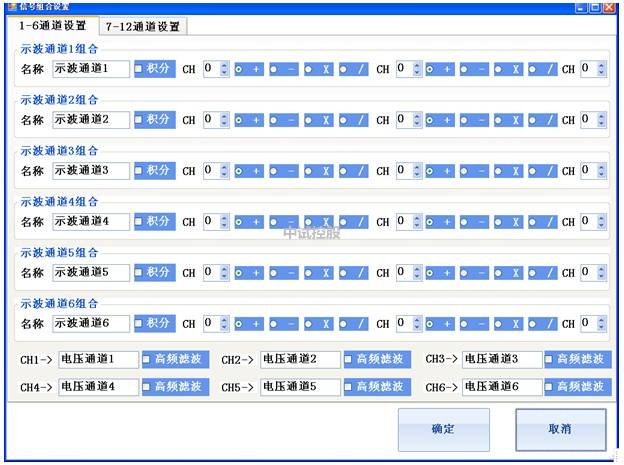
Task: Click the 取消 button
Action: pyautogui.click(x=560, y=429)
